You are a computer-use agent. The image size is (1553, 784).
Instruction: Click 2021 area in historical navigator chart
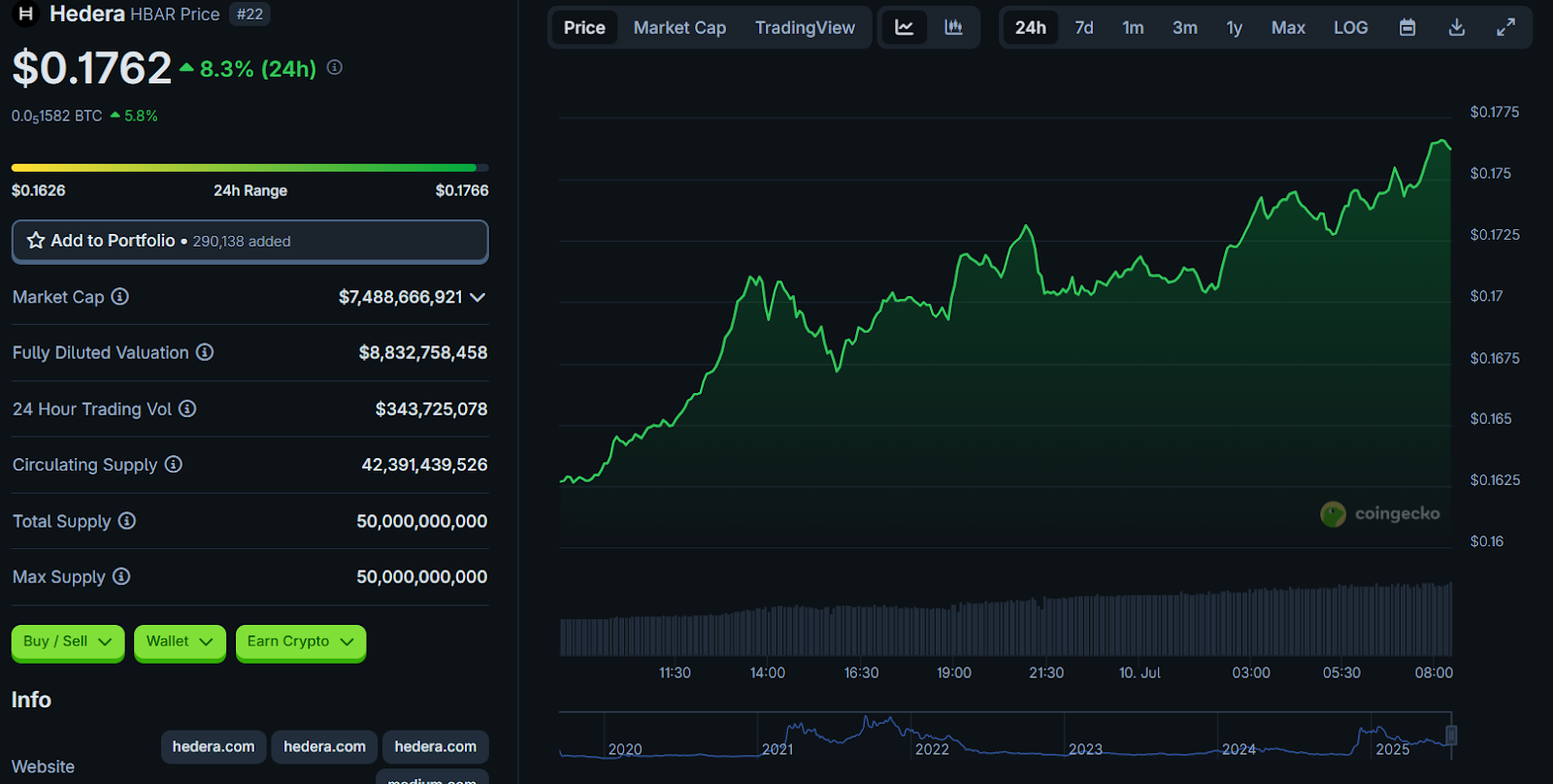777,748
